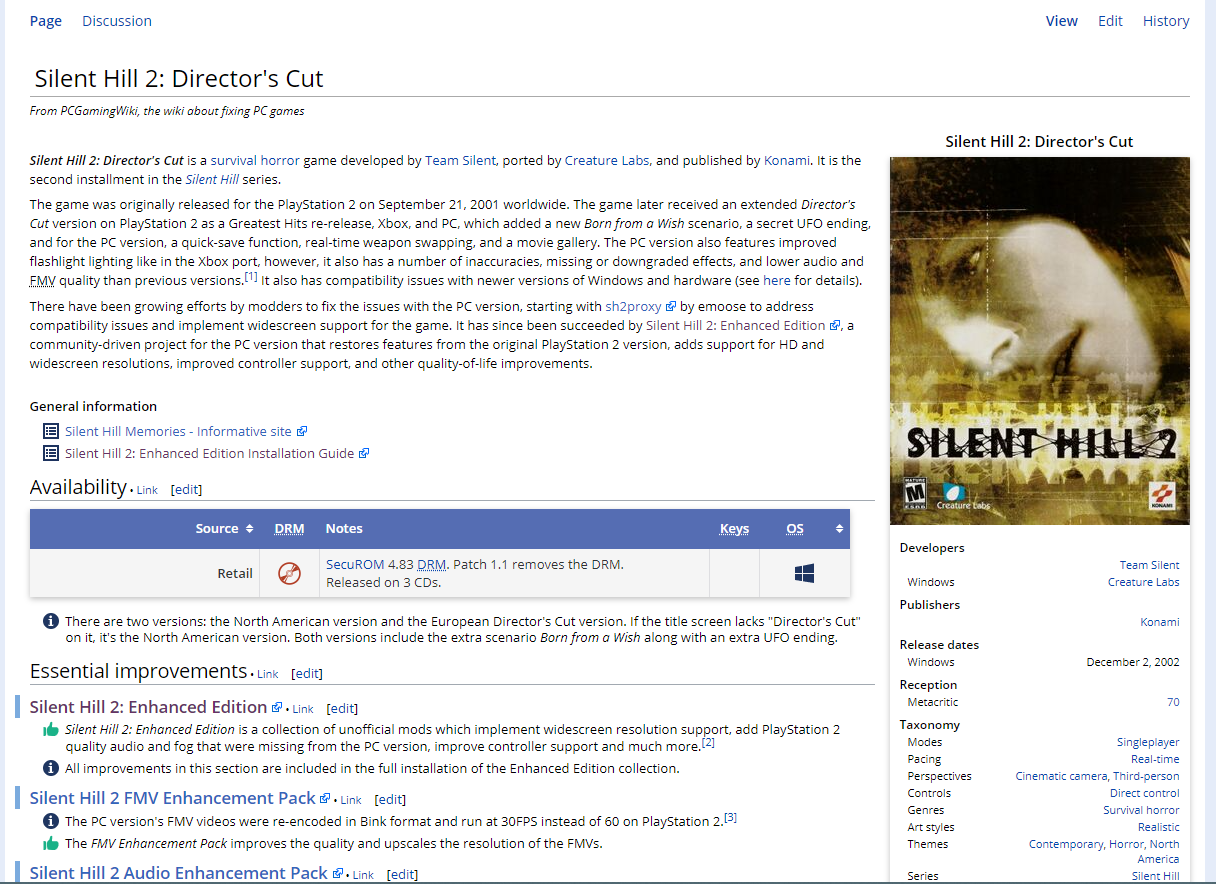Open Silent Hill Memories - Informative site link

tap(178, 431)
